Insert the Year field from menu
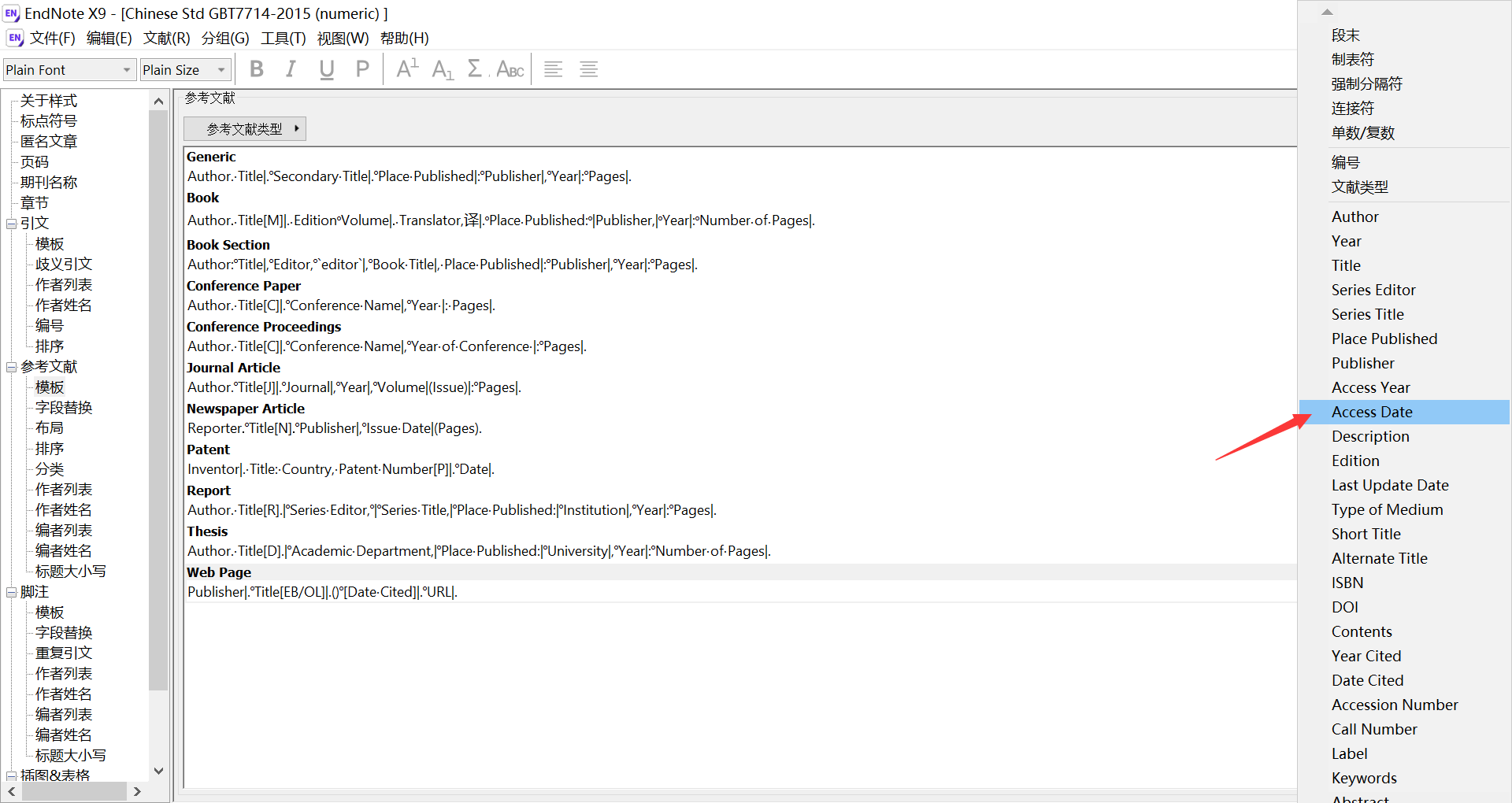Screen dimensions: 1512x803 1404,241
